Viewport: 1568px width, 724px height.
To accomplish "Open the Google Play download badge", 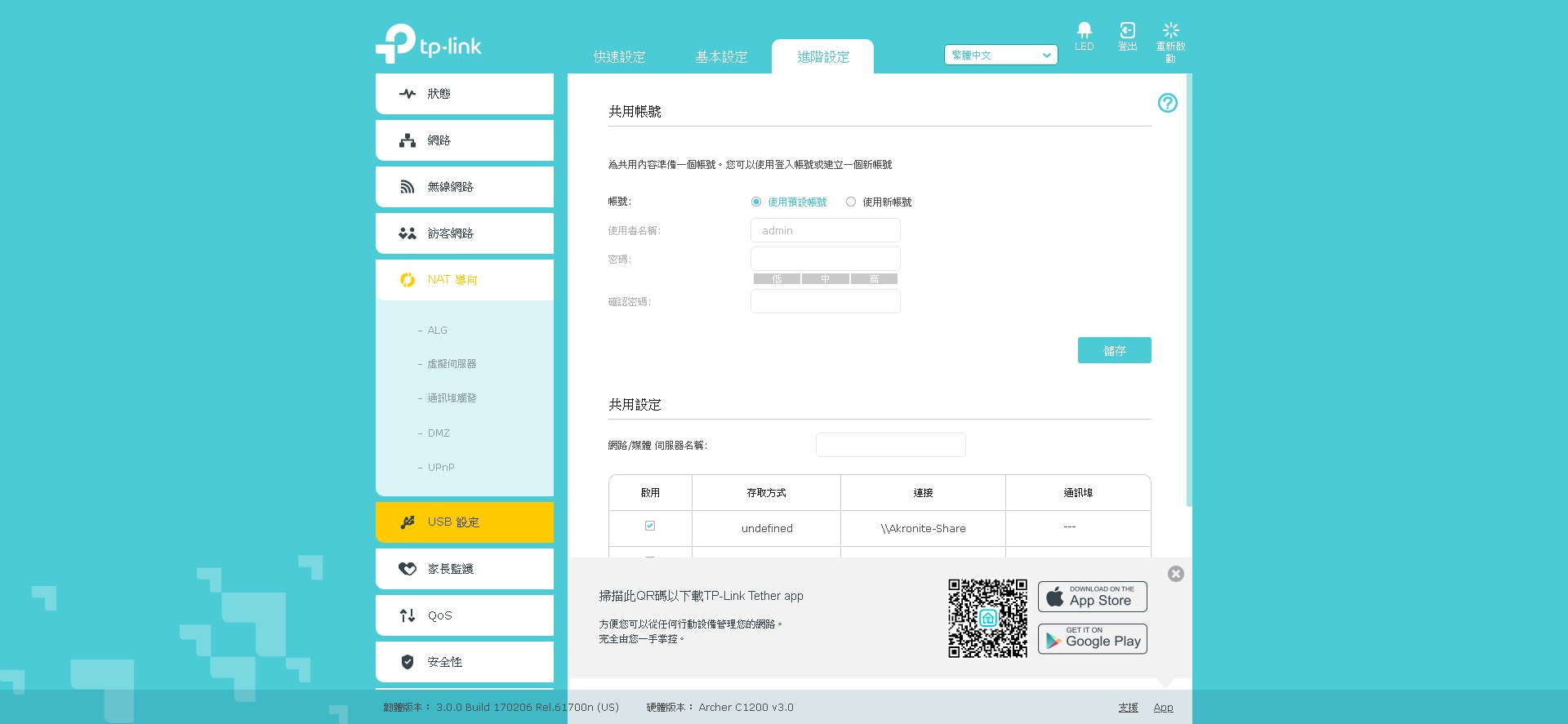I will coord(1093,639).
